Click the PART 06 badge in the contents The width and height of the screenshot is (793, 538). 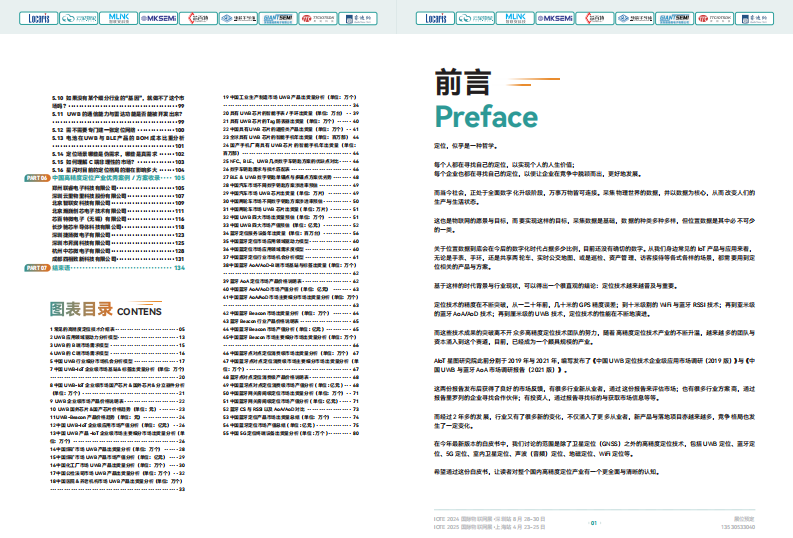36,177
